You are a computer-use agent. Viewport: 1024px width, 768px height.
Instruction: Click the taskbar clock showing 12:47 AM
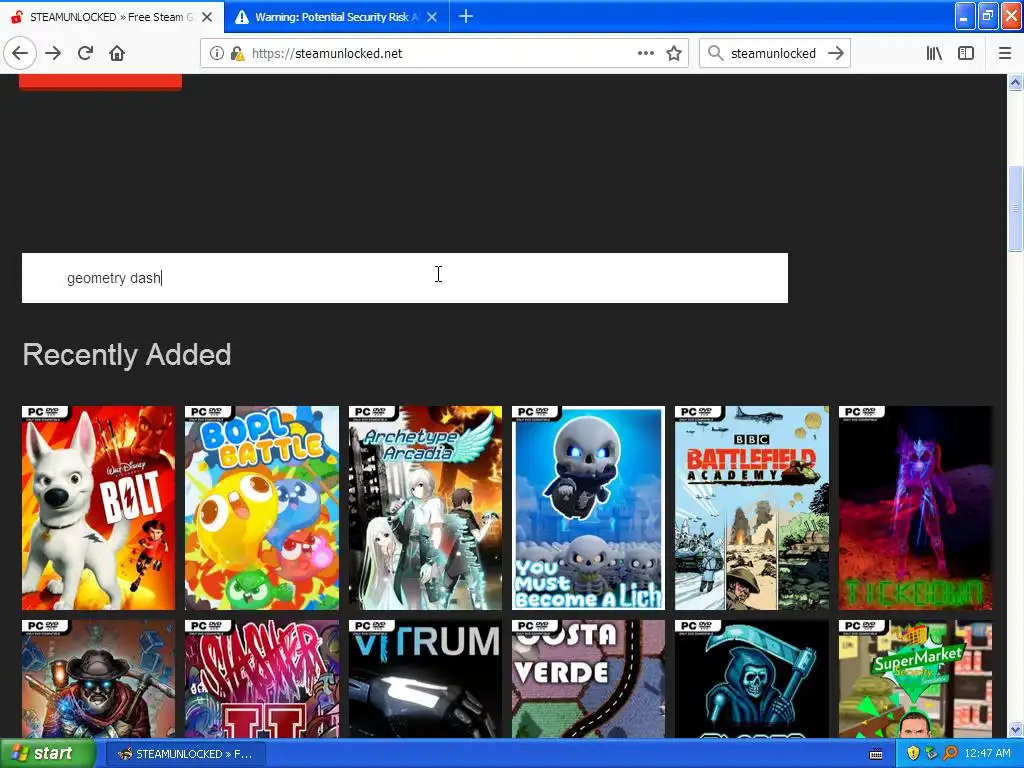coord(987,754)
